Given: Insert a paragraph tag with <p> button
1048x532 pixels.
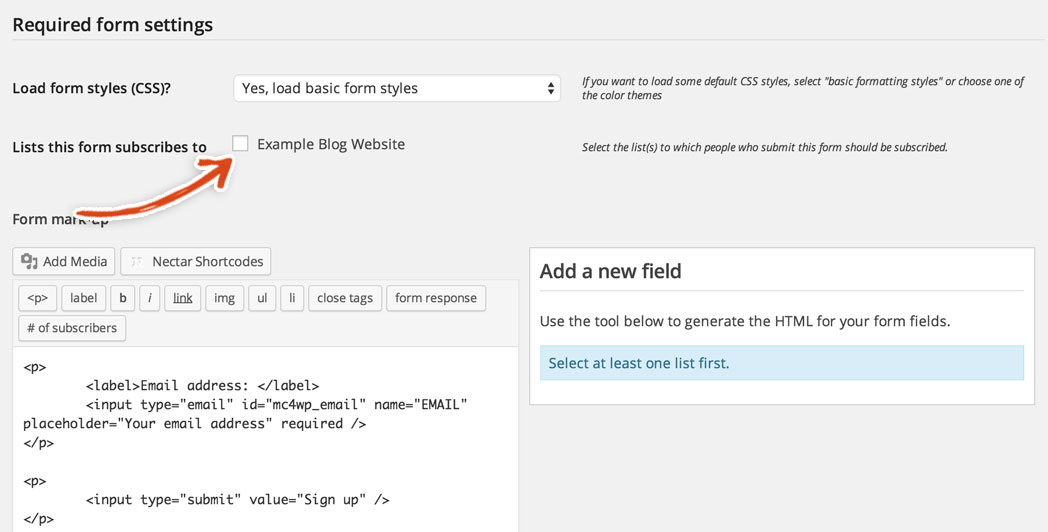Looking at the screenshot, I should pos(37,298).
